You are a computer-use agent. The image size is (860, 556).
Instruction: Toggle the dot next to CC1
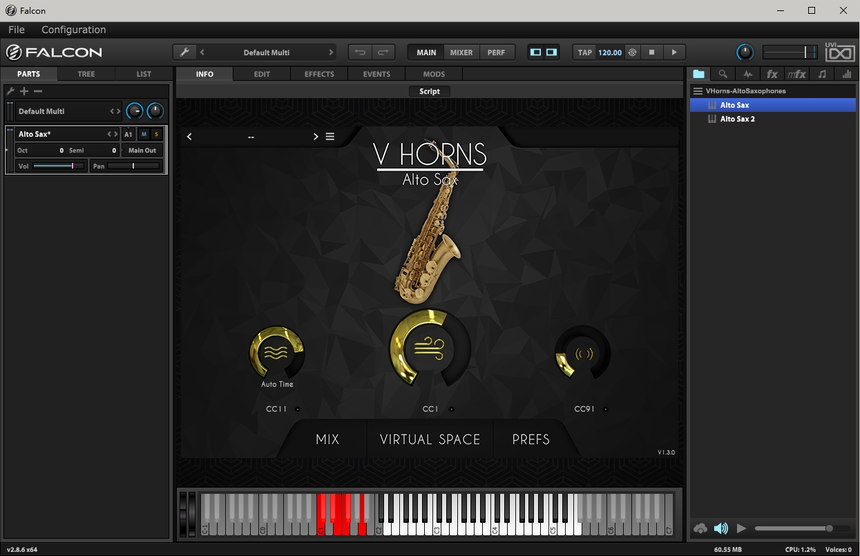(451, 409)
